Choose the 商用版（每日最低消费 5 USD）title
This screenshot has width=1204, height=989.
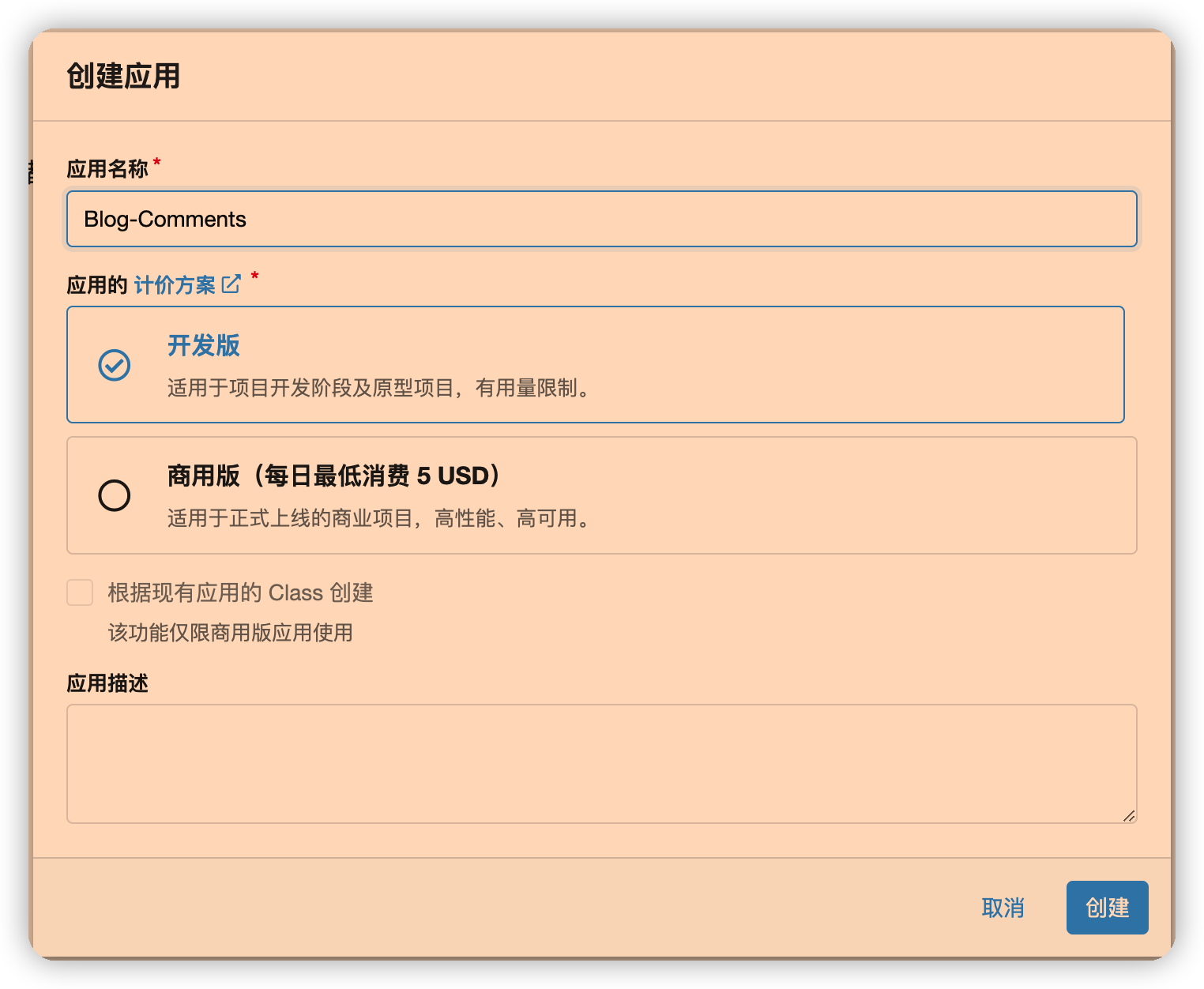335,476
